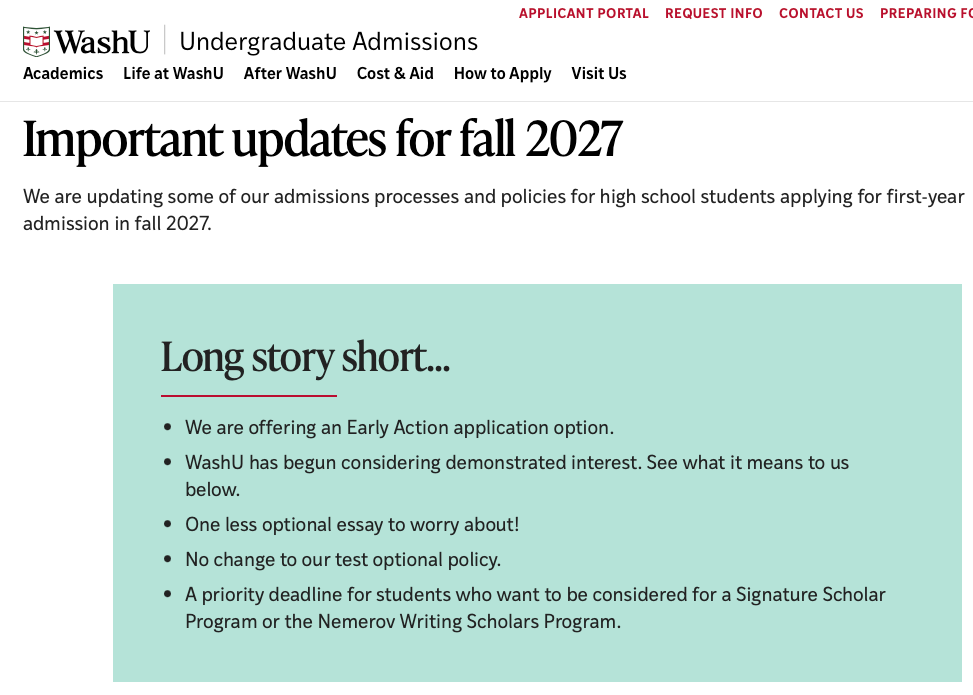
Task: Open the Applicant Portal link
Action: [583, 13]
